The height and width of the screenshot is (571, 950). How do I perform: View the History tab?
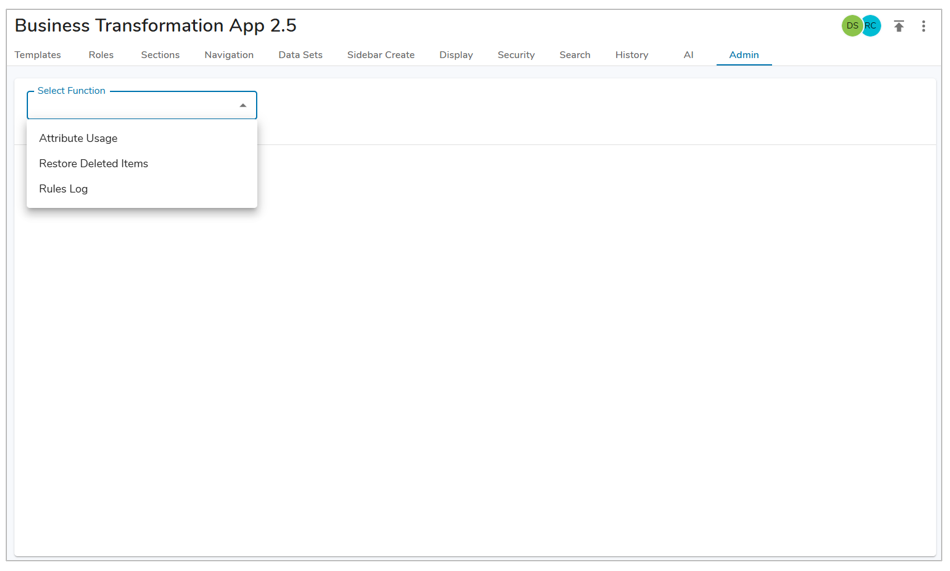click(x=632, y=55)
